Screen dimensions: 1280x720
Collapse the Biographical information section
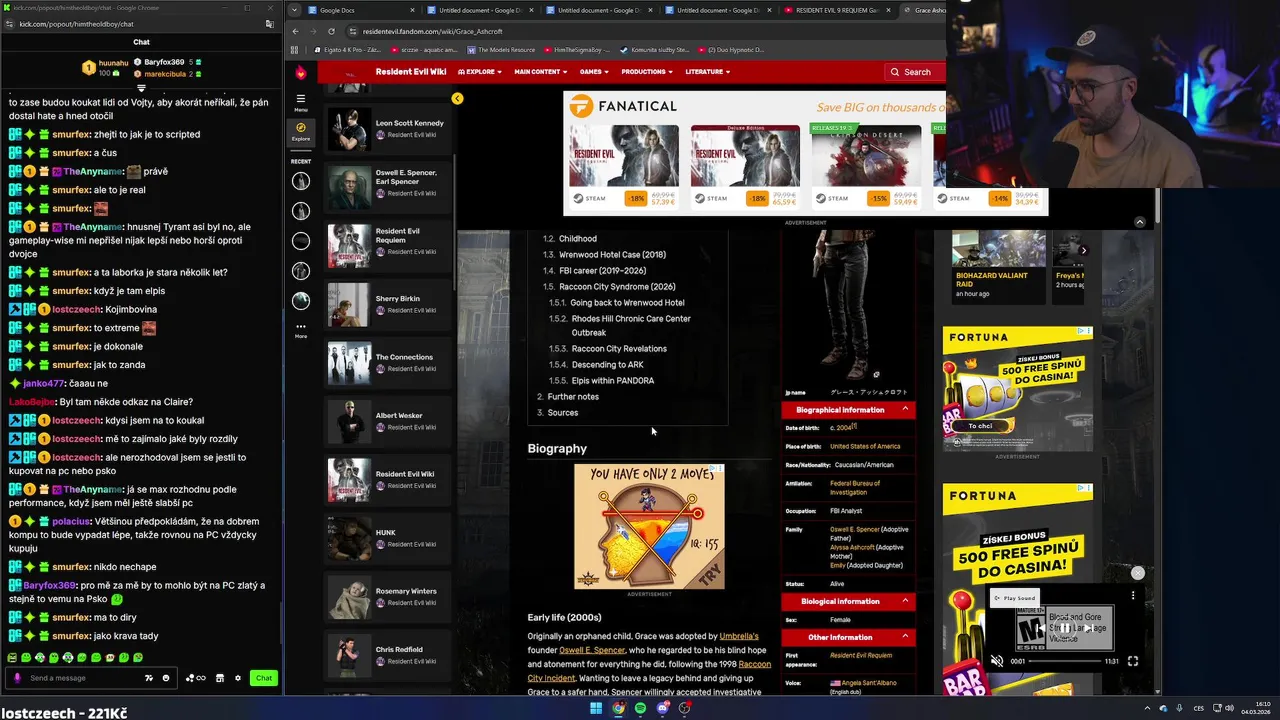[905, 409]
